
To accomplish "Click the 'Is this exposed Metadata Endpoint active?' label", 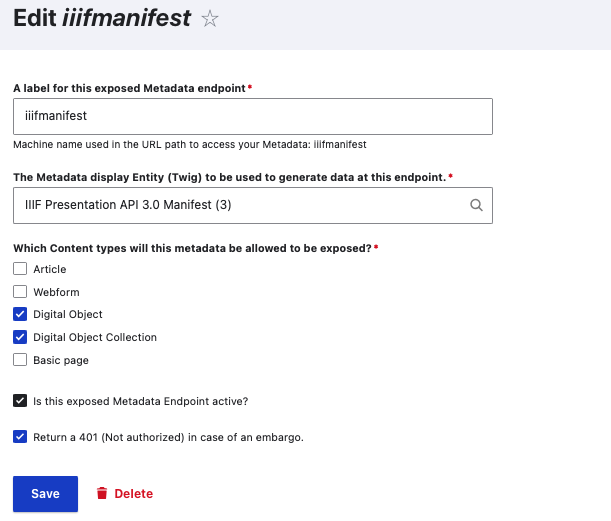I will 140,401.
